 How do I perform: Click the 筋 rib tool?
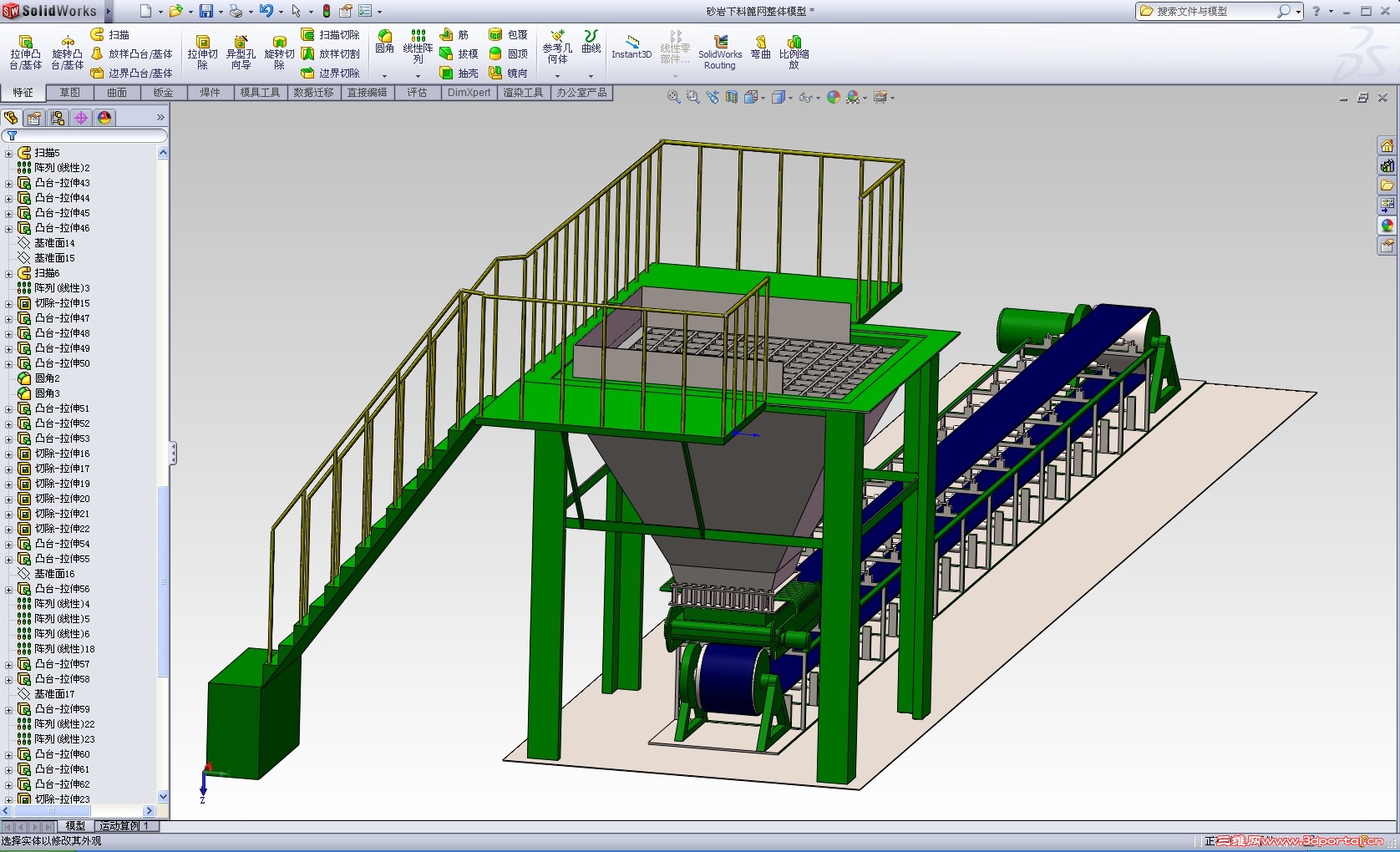[x=454, y=34]
